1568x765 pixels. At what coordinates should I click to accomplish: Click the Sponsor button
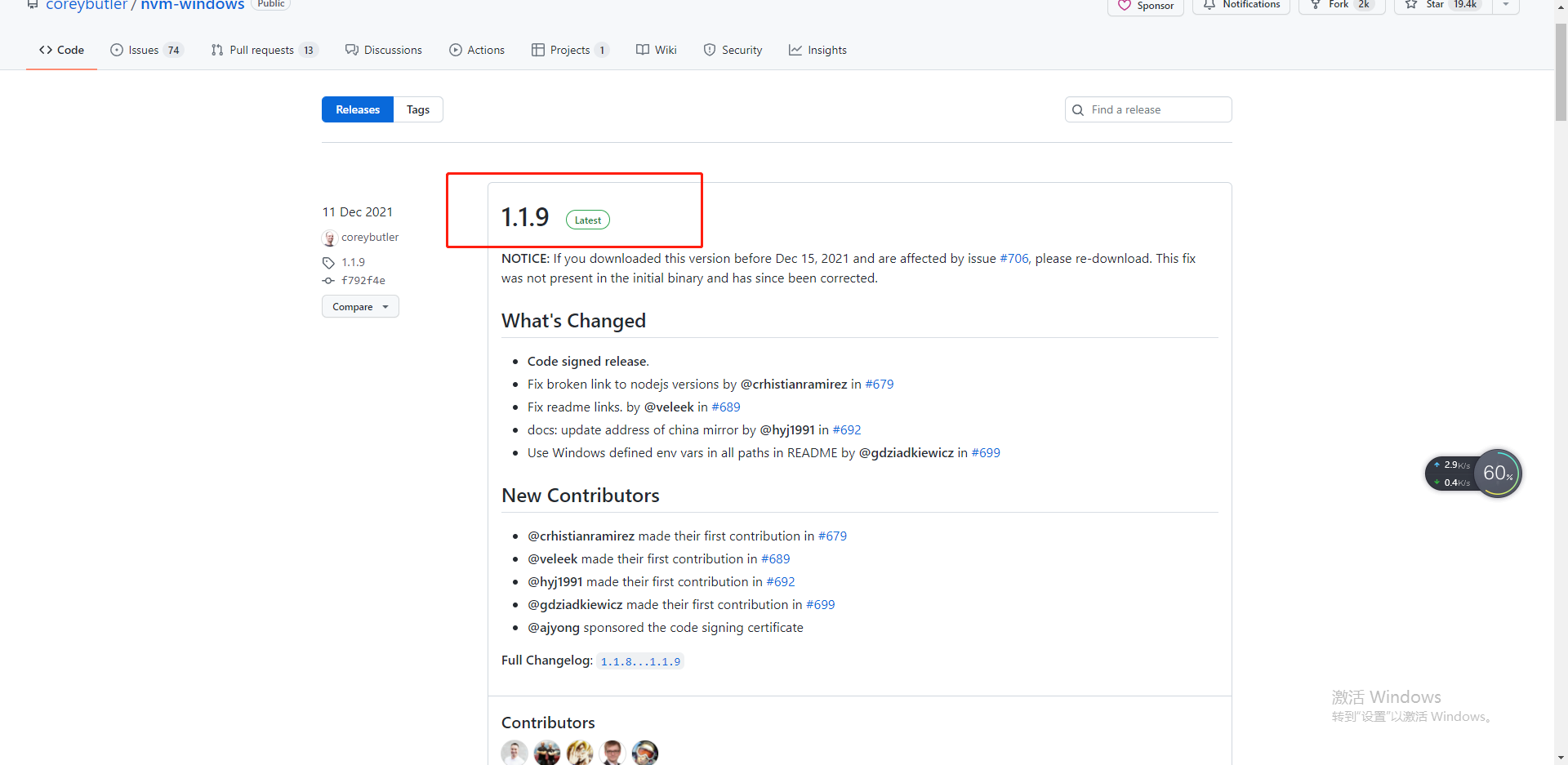[x=1146, y=6]
